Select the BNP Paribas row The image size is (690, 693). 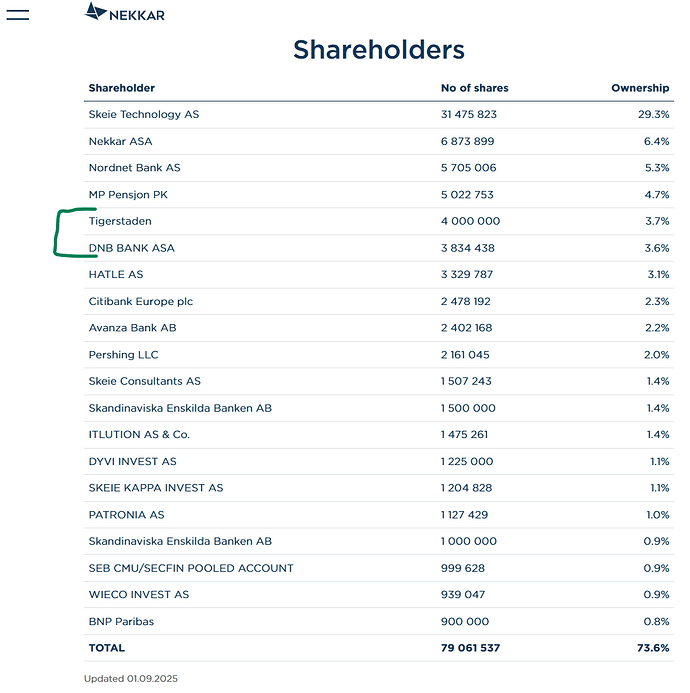tap(121, 621)
